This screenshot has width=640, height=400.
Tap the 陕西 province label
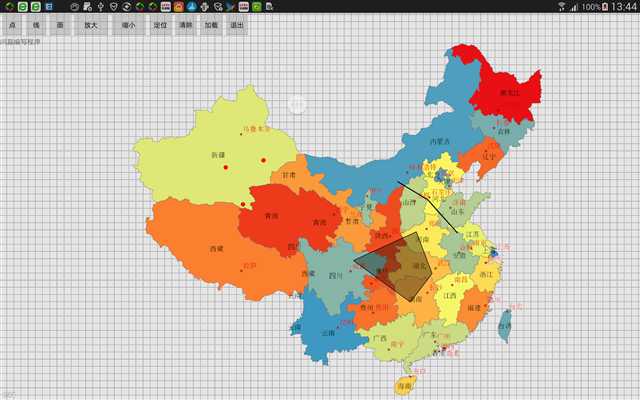click(382, 236)
